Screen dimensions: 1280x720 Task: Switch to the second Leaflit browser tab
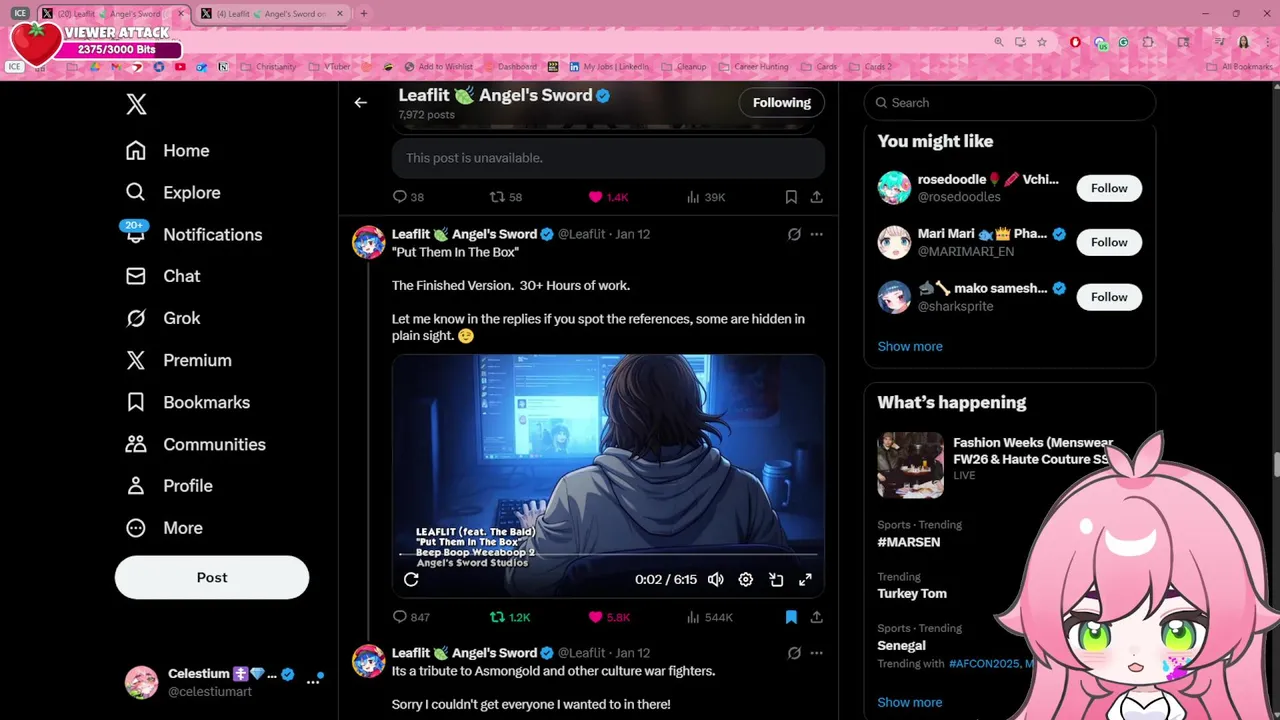(x=271, y=14)
